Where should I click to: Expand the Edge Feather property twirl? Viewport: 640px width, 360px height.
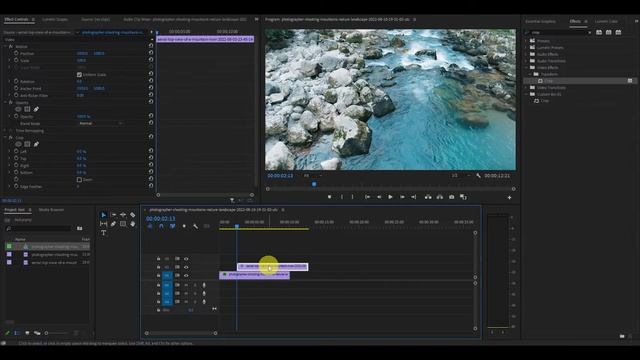pyautogui.click(x=9, y=186)
